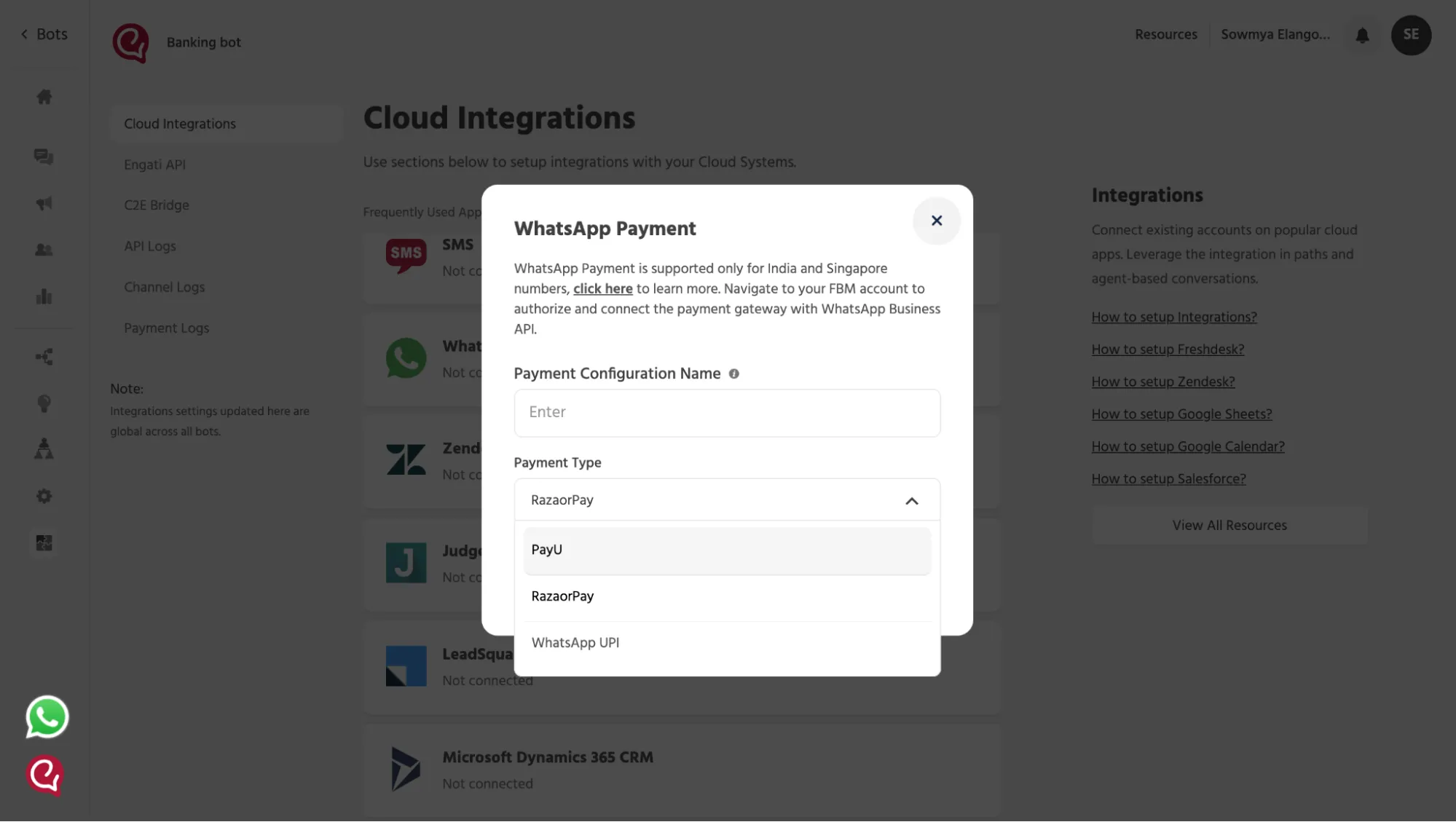
Task: Open Channel Logs menu item
Action: click(x=165, y=287)
